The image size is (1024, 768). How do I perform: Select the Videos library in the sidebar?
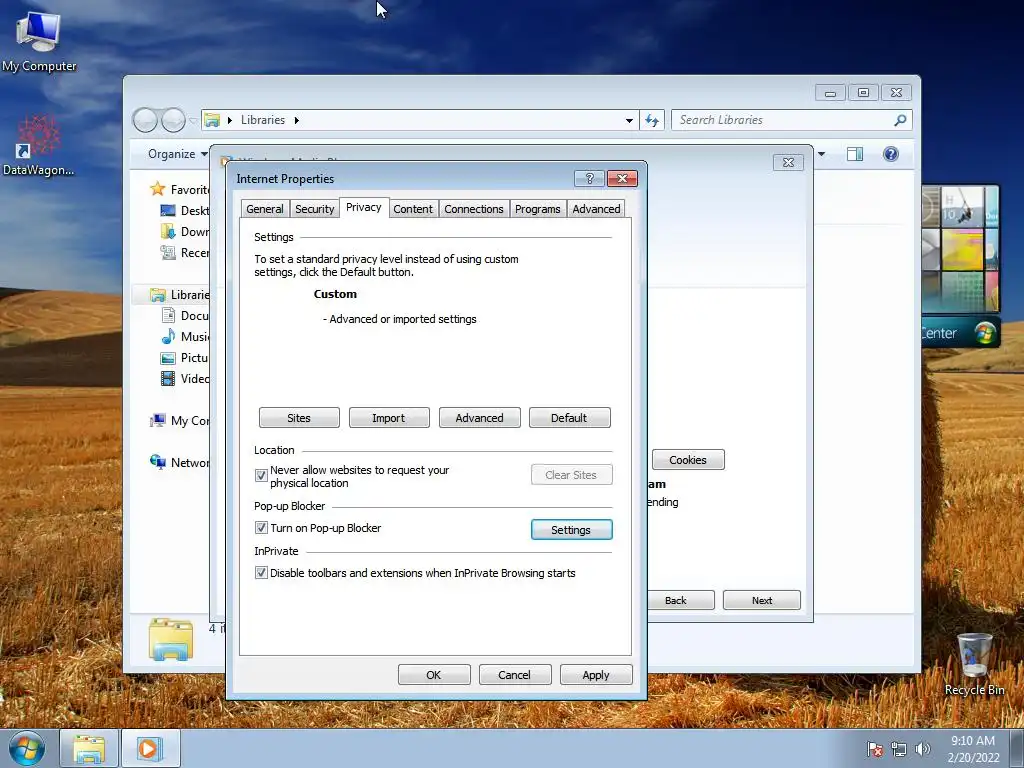coord(185,378)
